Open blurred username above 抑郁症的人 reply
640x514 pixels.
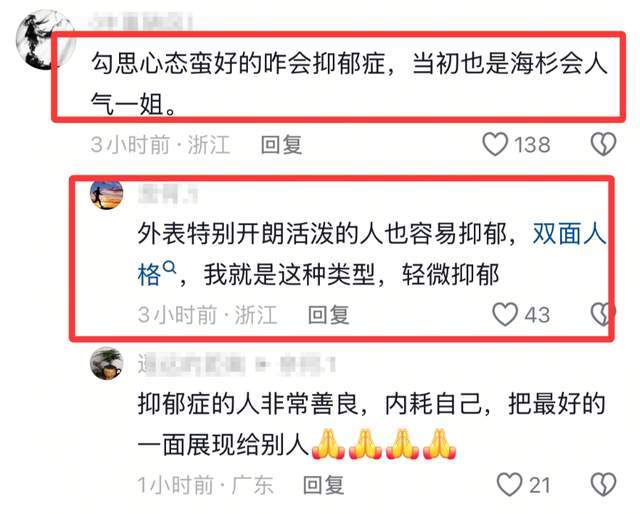pos(237,365)
